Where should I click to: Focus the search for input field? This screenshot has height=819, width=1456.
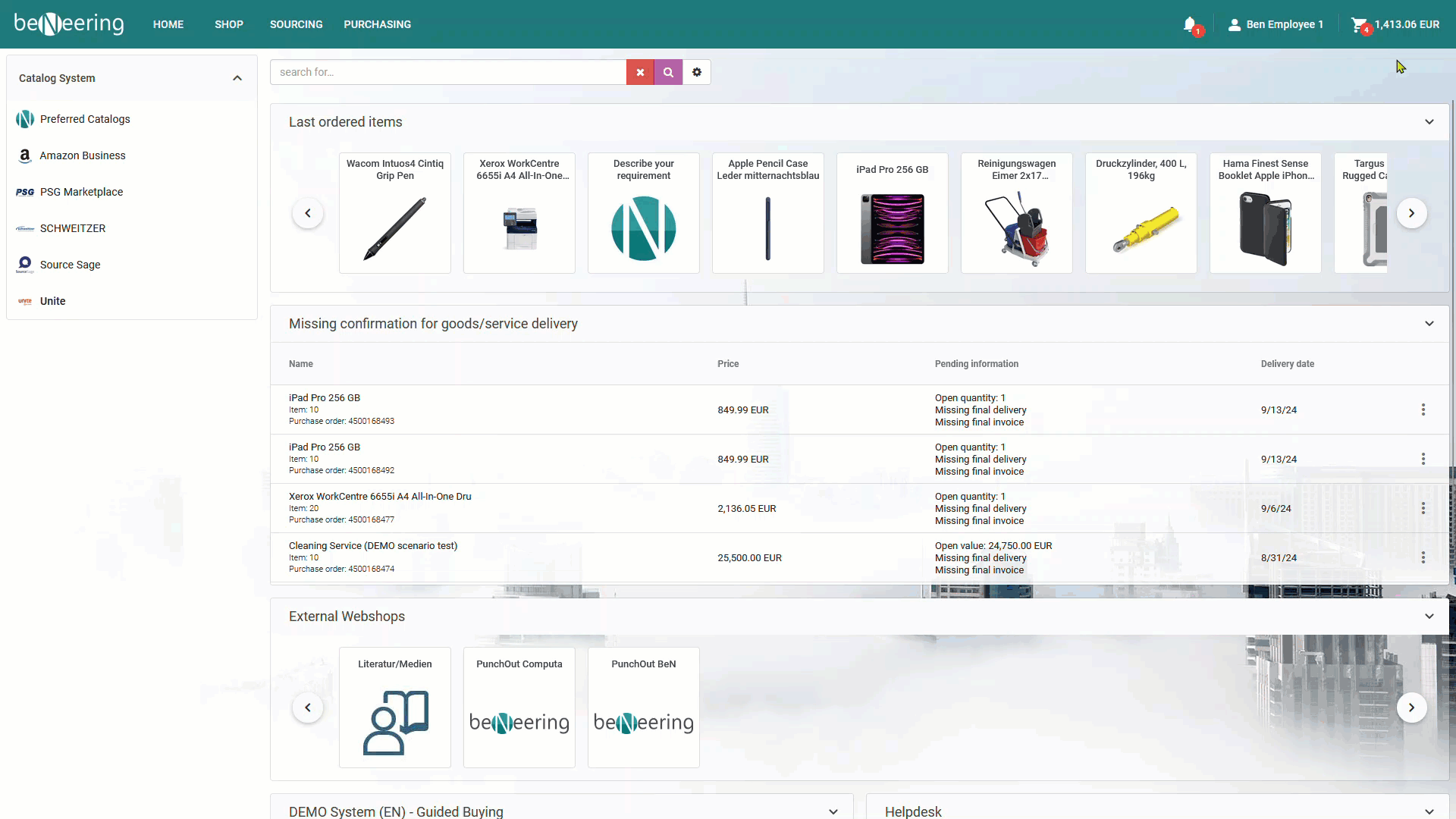[x=448, y=72]
